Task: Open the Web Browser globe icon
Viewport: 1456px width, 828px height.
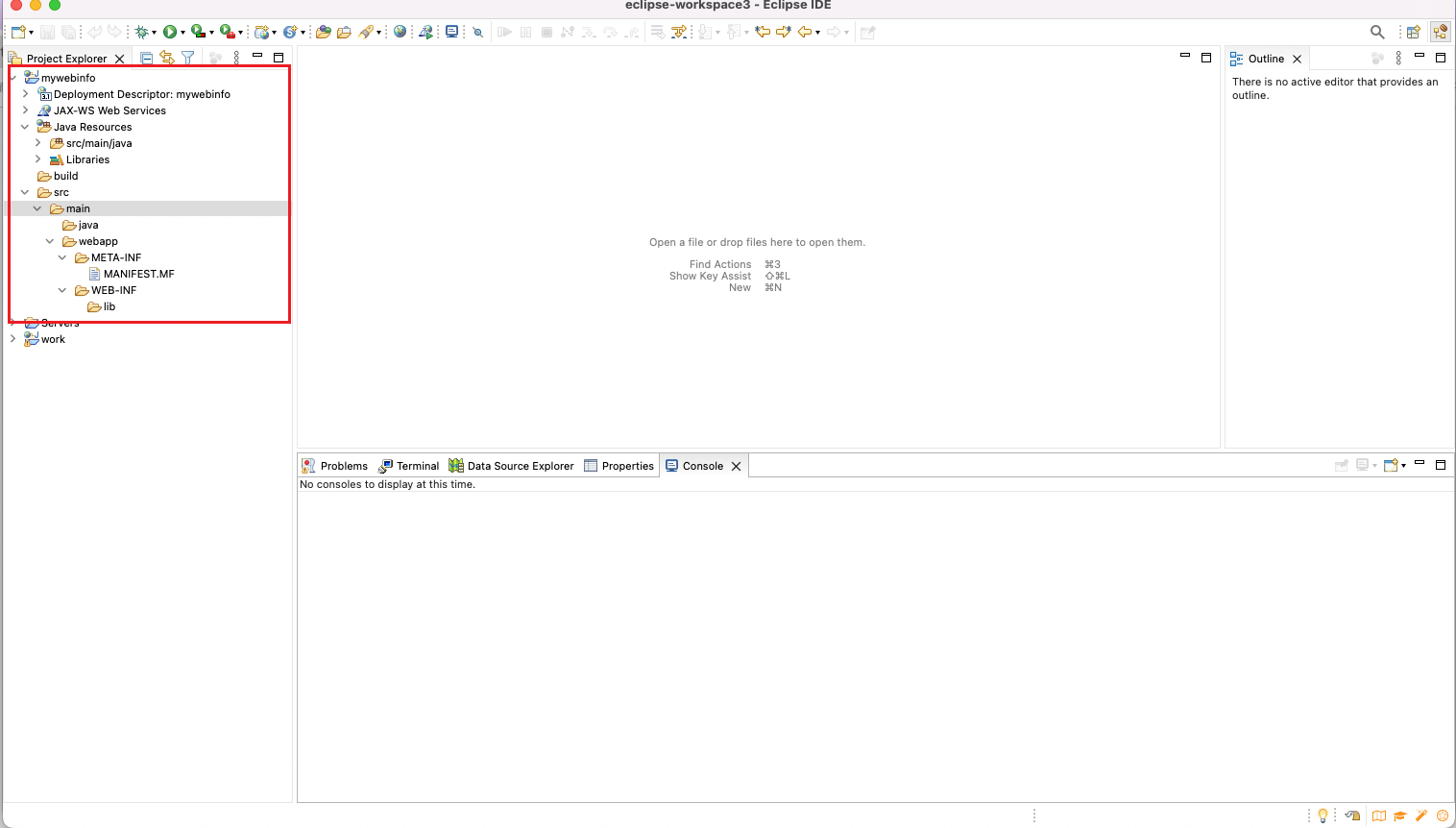Action: (400, 32)
